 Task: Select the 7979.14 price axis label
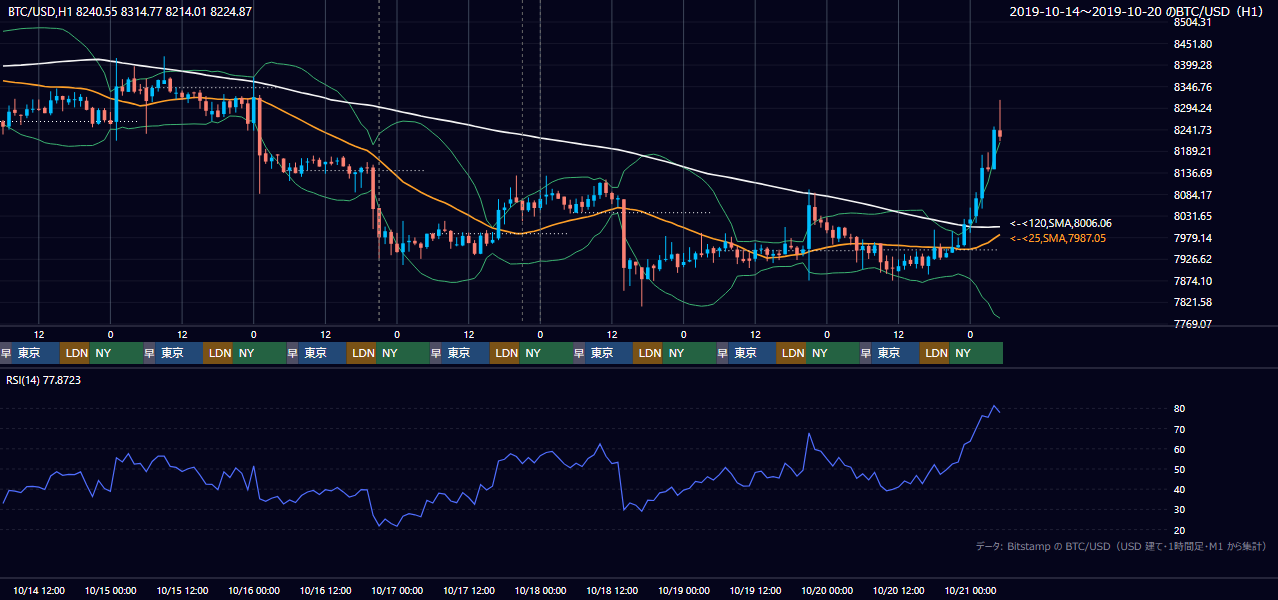pyautogui.click(x=1193, y=238)
